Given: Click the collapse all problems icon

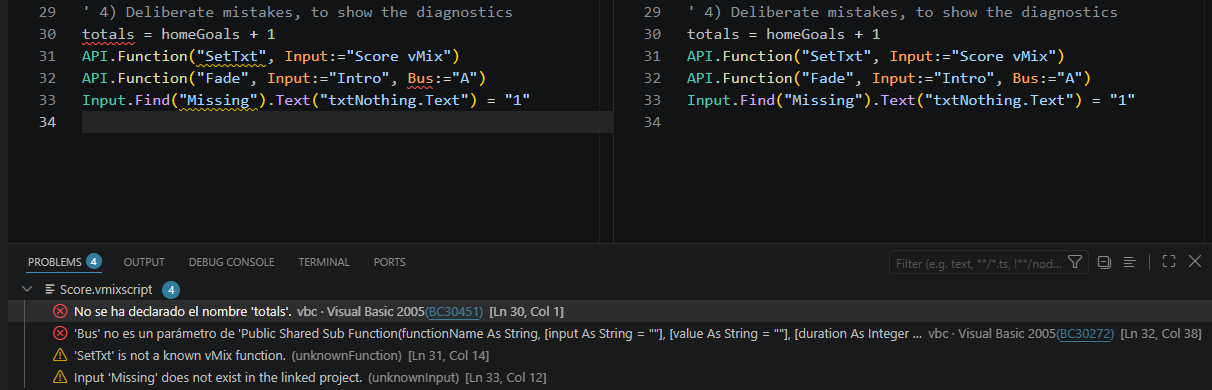Looking at the screenshot, I should click(1104, 262).
